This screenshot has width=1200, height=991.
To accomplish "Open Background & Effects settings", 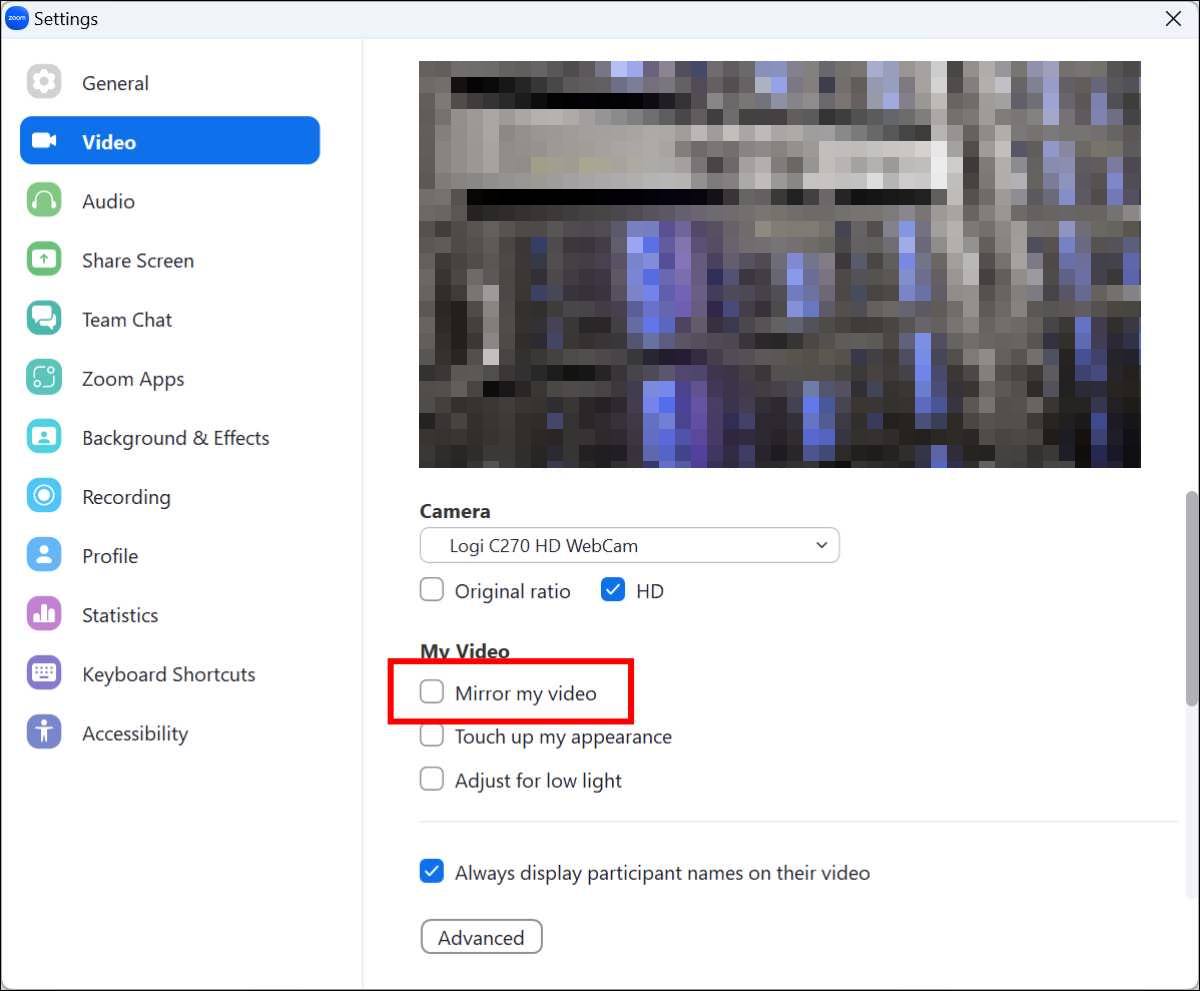I will pos(170,437).
